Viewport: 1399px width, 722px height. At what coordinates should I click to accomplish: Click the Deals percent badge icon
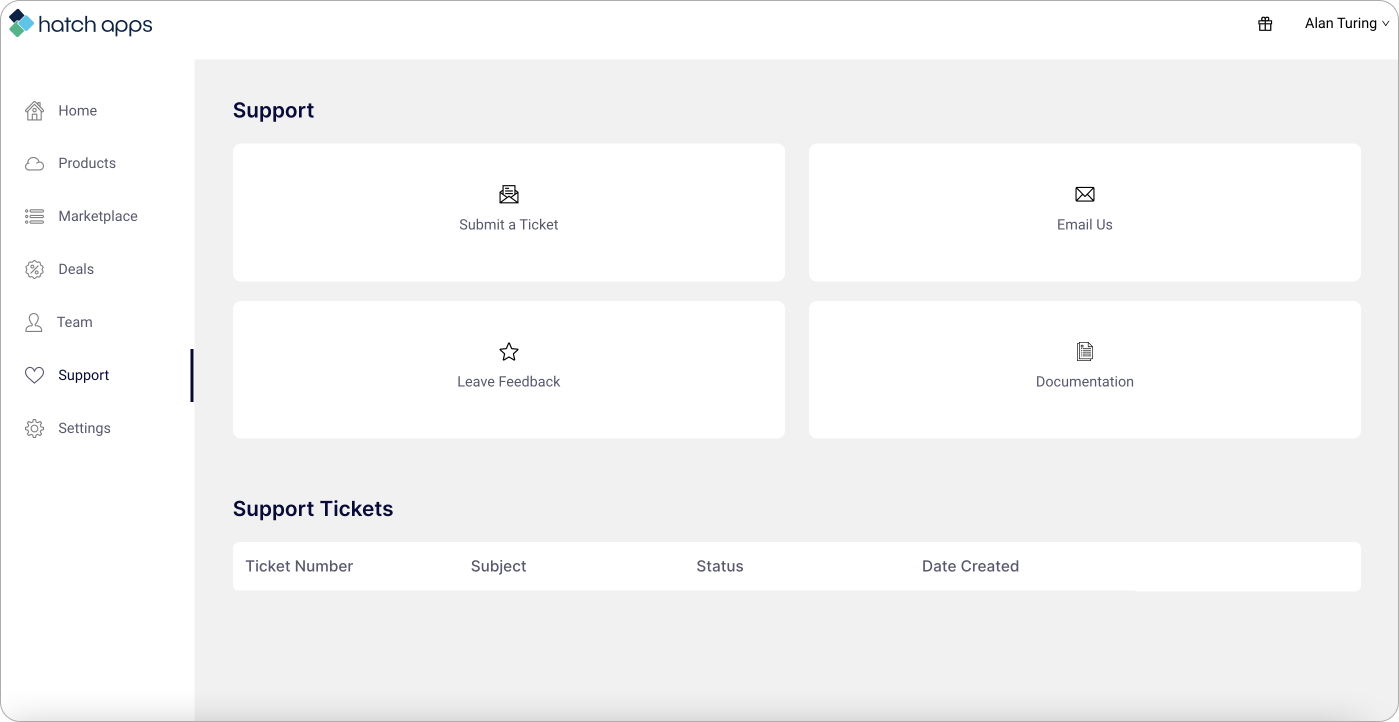tap(34, 270)
